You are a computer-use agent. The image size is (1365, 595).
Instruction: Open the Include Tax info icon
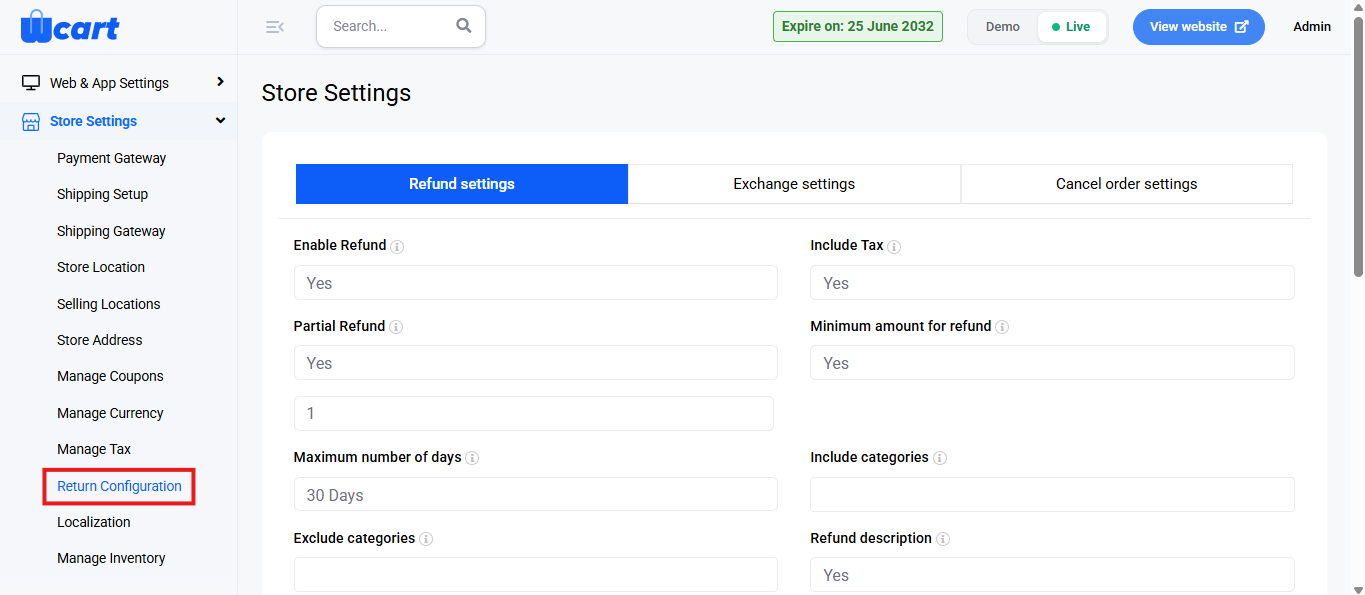(x=894, y=246)
